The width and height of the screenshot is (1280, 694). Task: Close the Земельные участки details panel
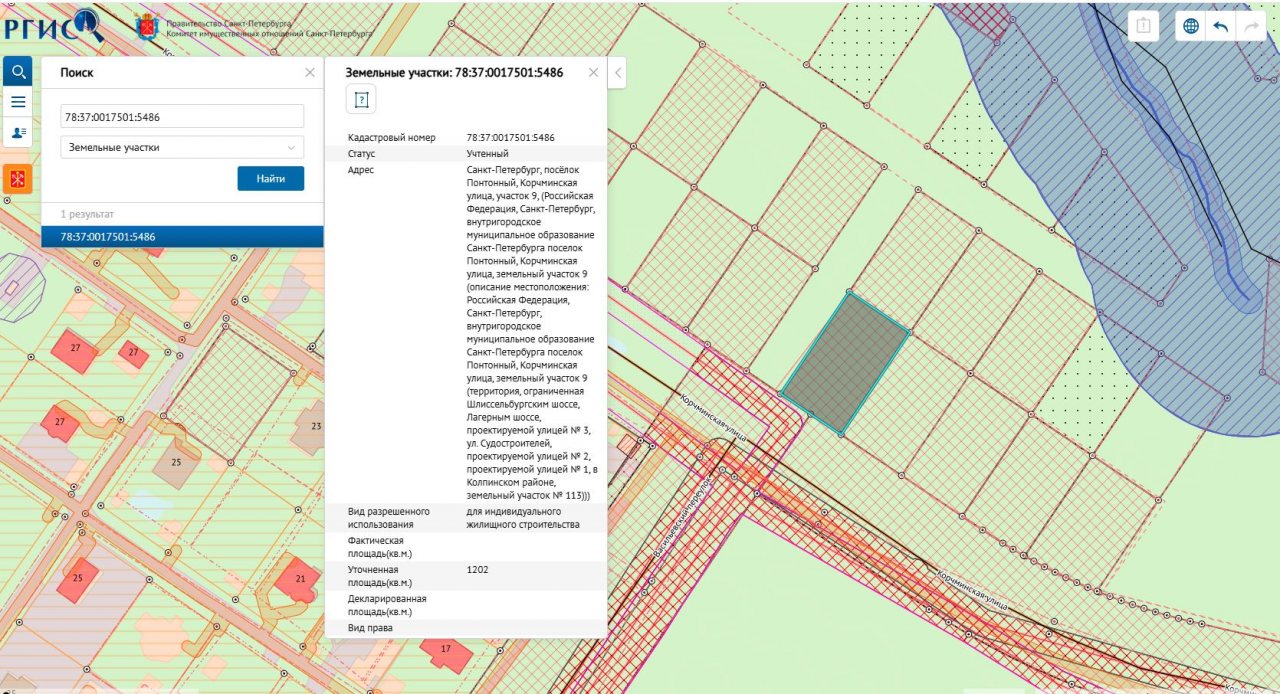tap(593, 73)
